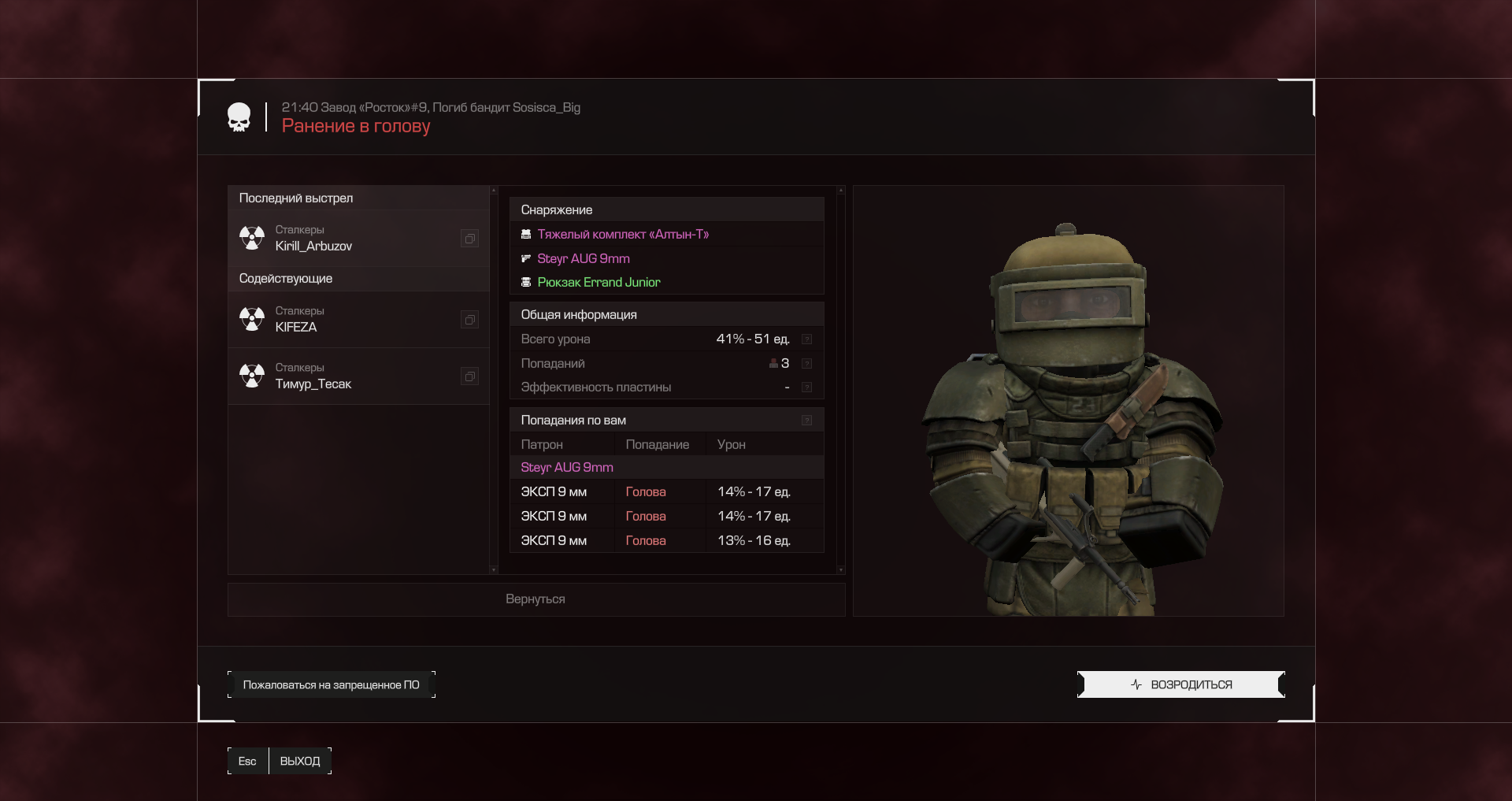1512x801 pixels.
Task: Click Общая информация section header
Action: 666,314
